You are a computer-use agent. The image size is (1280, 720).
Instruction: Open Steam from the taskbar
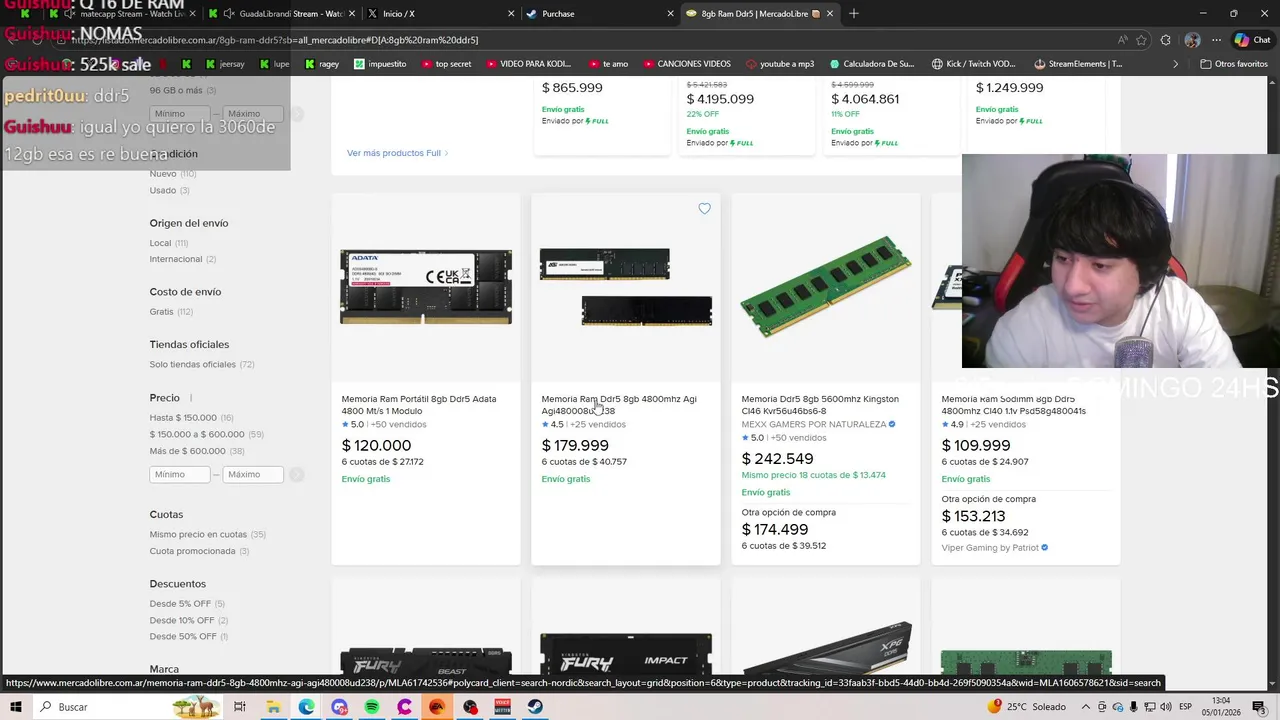pyautogui.click(x=535, y=707)
